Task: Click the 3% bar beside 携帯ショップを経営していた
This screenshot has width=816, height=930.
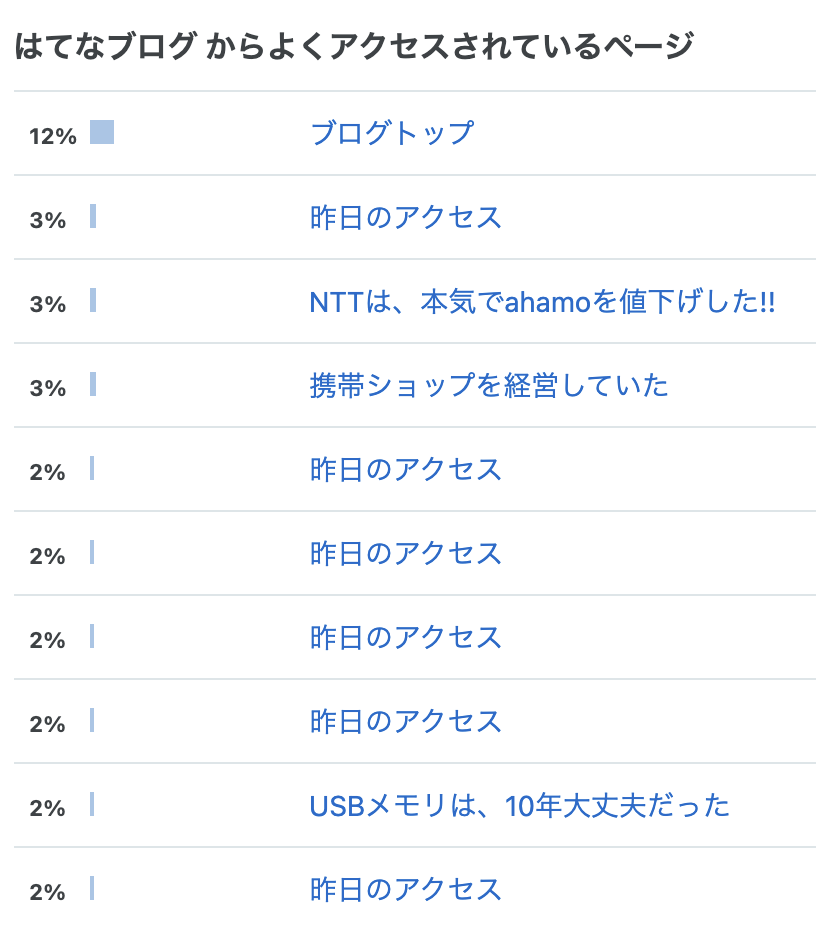Action: coord(93,384)
